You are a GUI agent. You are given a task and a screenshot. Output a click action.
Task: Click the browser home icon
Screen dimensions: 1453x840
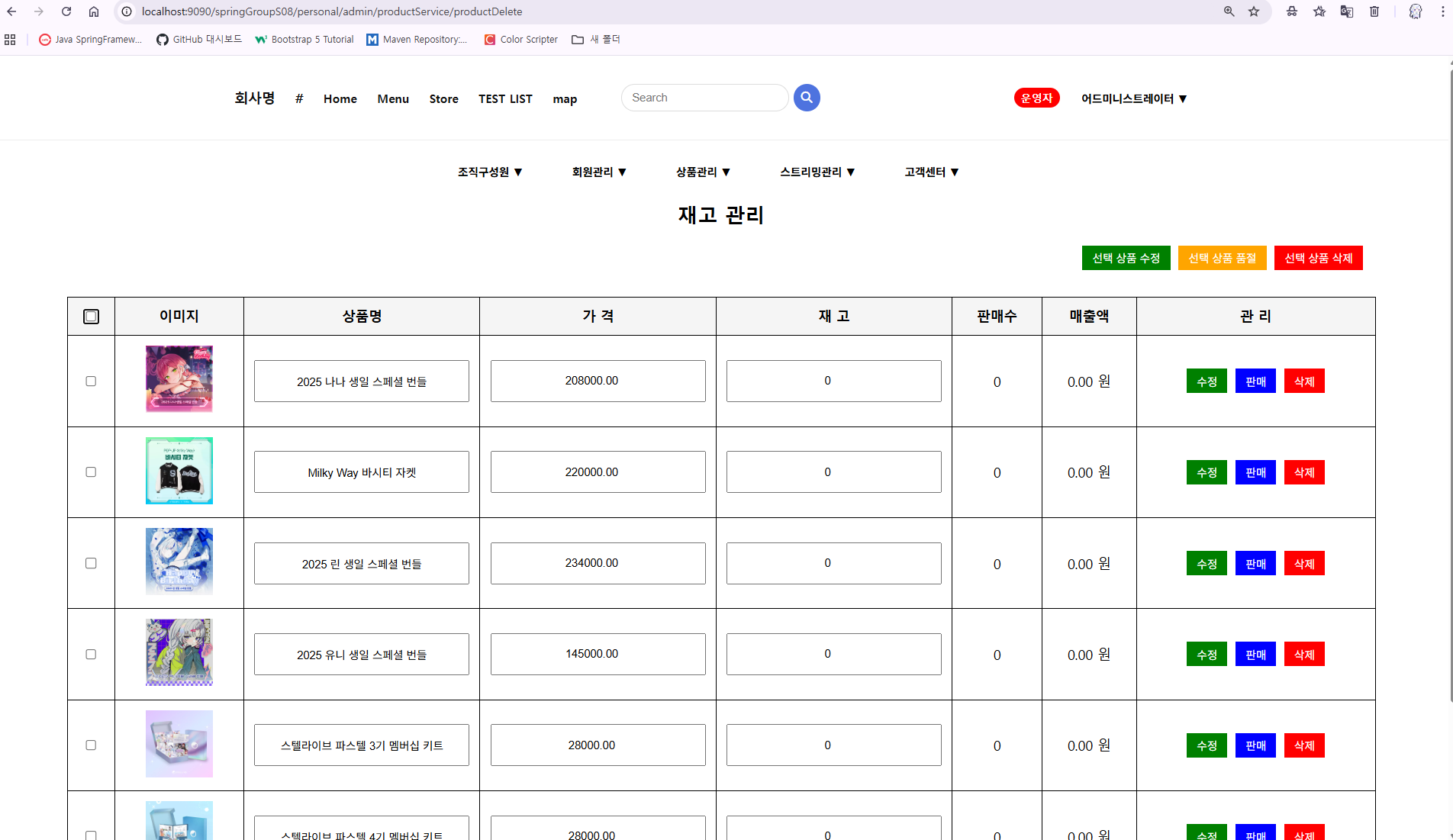point(94,11)
